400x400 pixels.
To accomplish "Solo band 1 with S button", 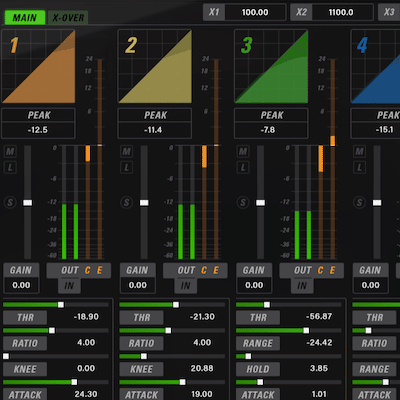I will tap(10, 202).
